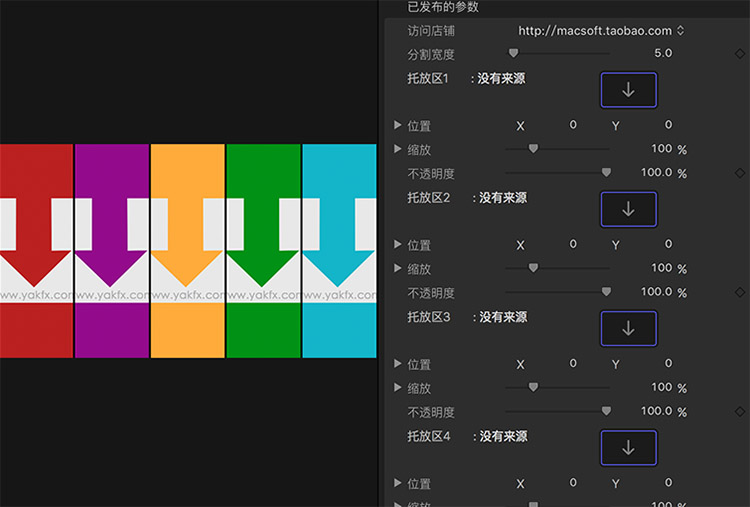Click the 托放区4 drop well
Viewport: 750px width, 507px height.
629,448
